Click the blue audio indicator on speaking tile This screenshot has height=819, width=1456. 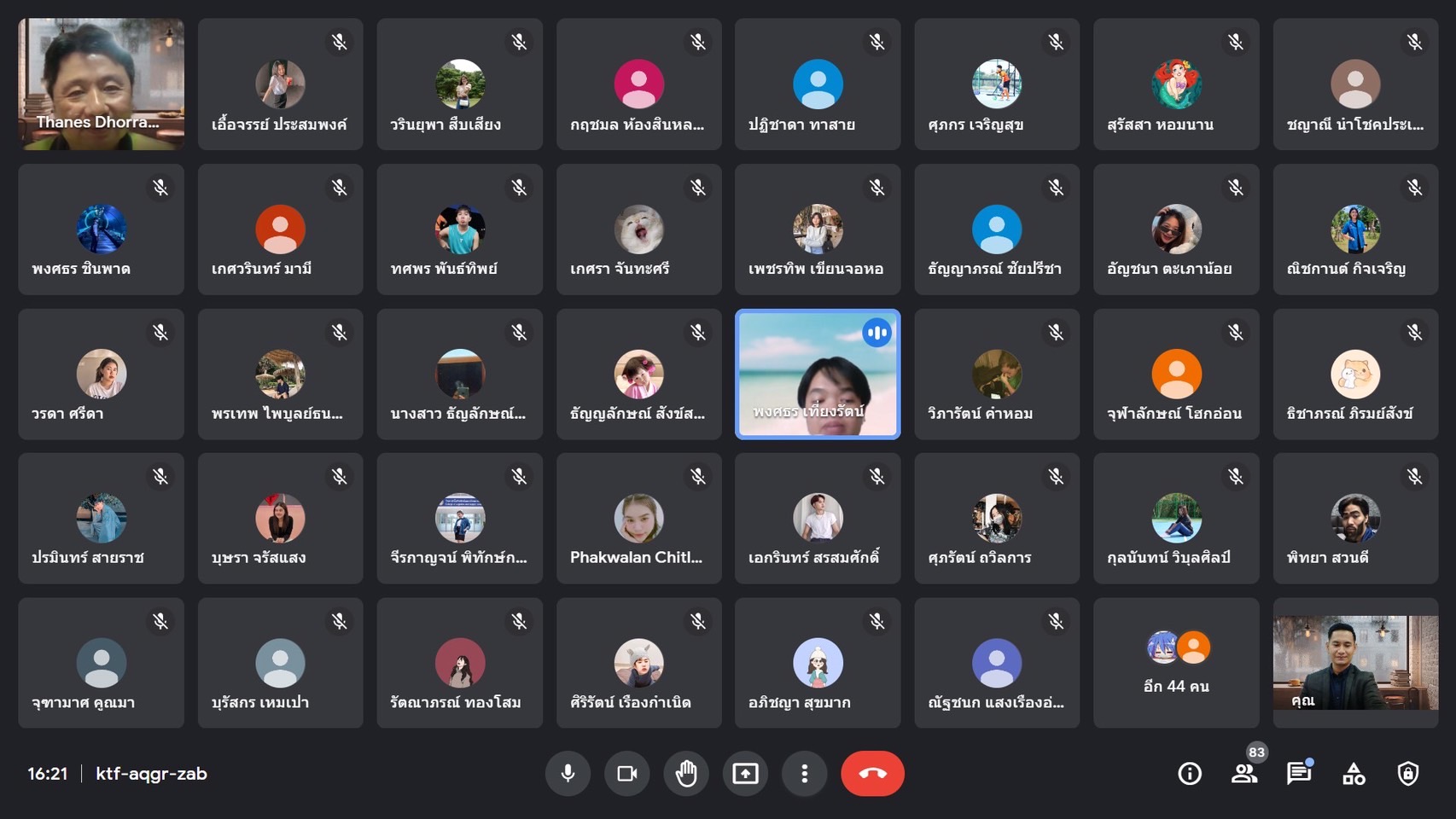pos(877,333)
